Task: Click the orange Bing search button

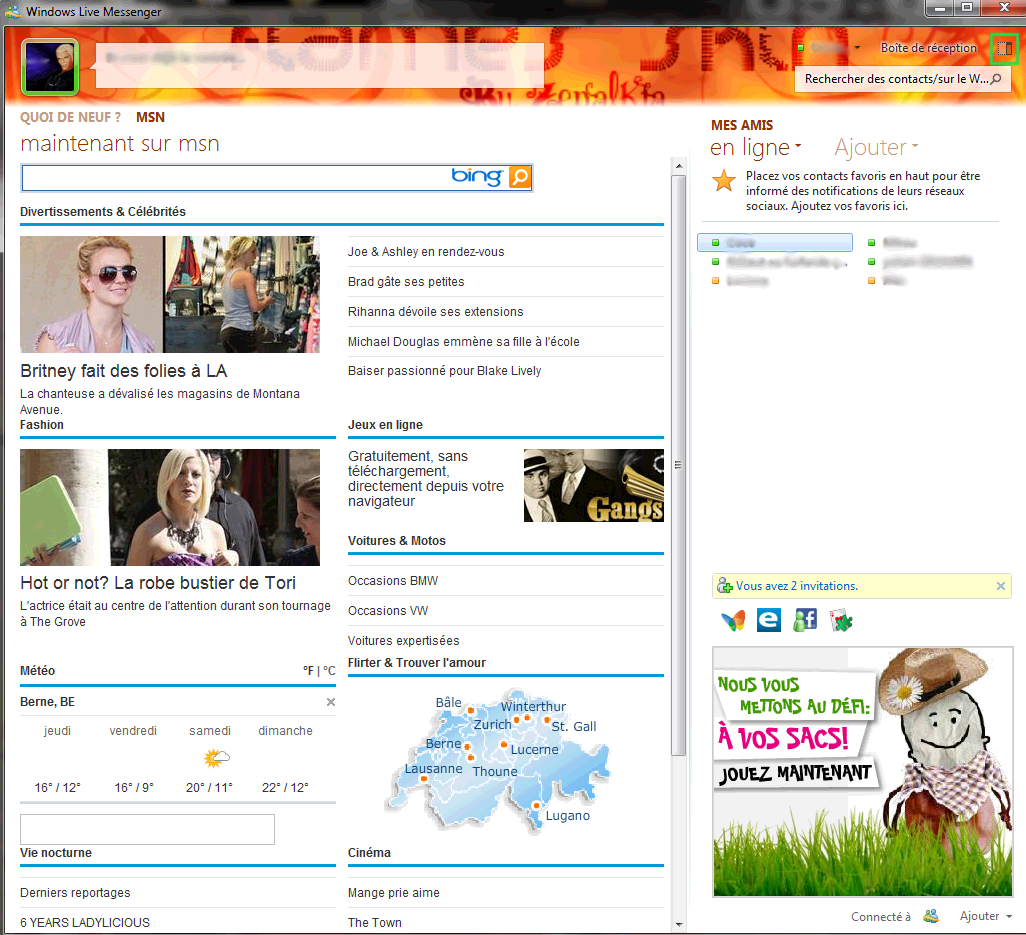Action: pyautogui.click(x=520, y=177)
